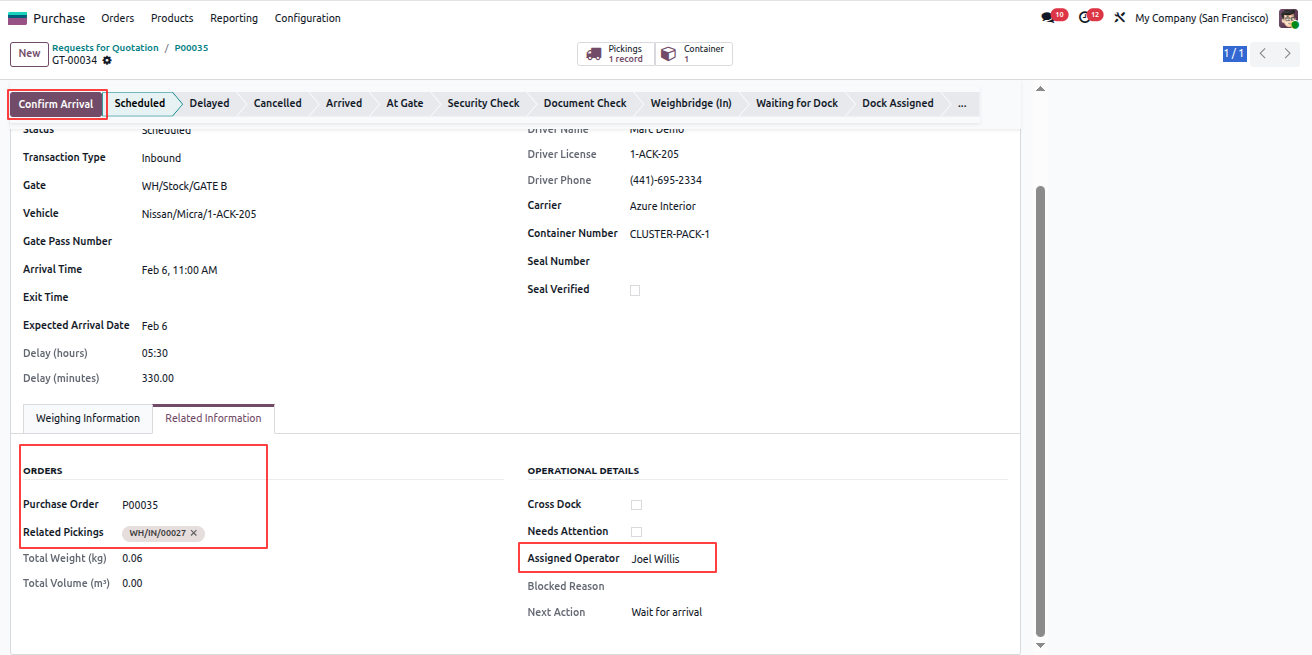Remove the WH/IN/00027 picking tag
1312x655 pixels.
[194, 533]
